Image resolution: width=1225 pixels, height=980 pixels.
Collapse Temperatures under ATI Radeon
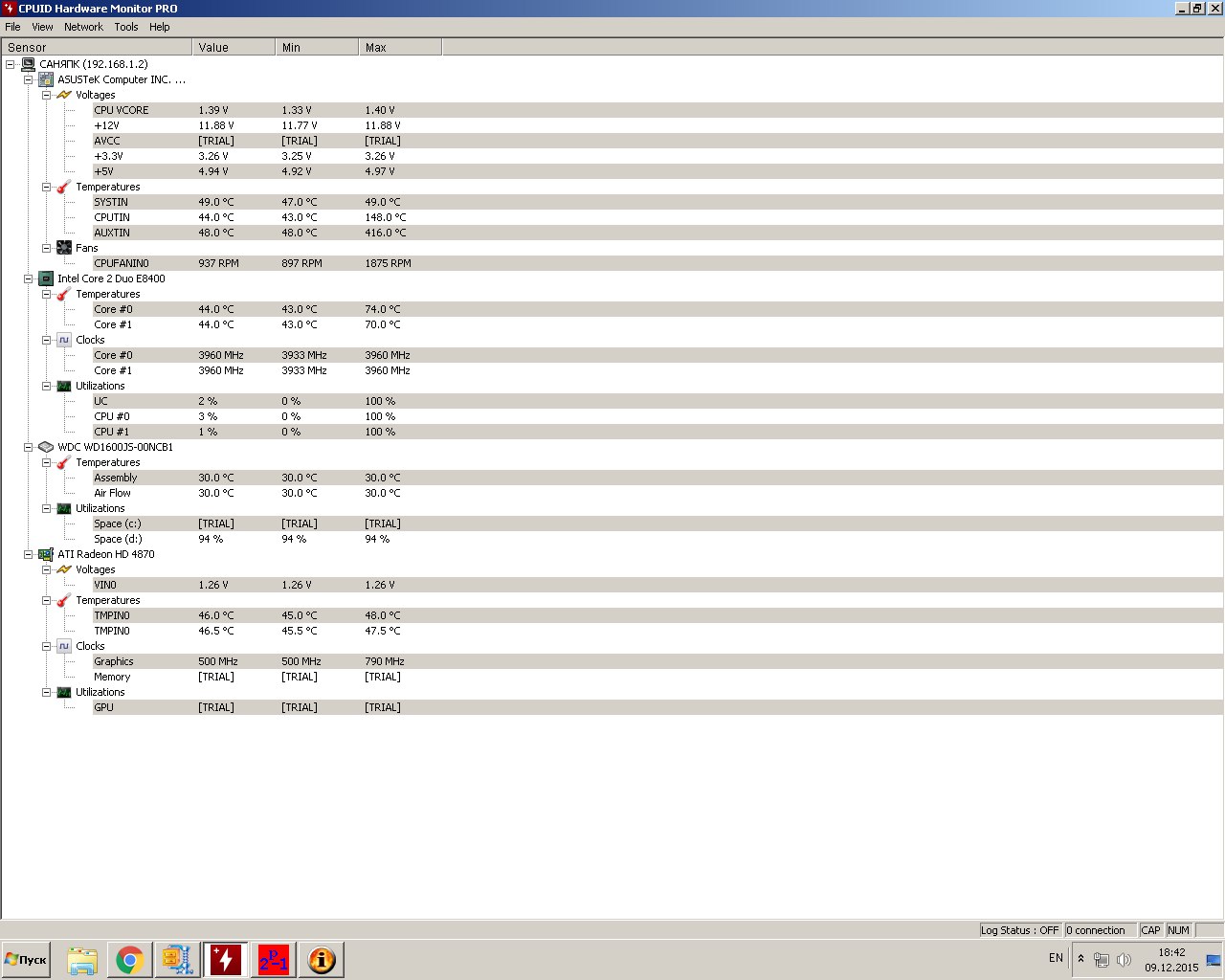click(x=47, y=600)
